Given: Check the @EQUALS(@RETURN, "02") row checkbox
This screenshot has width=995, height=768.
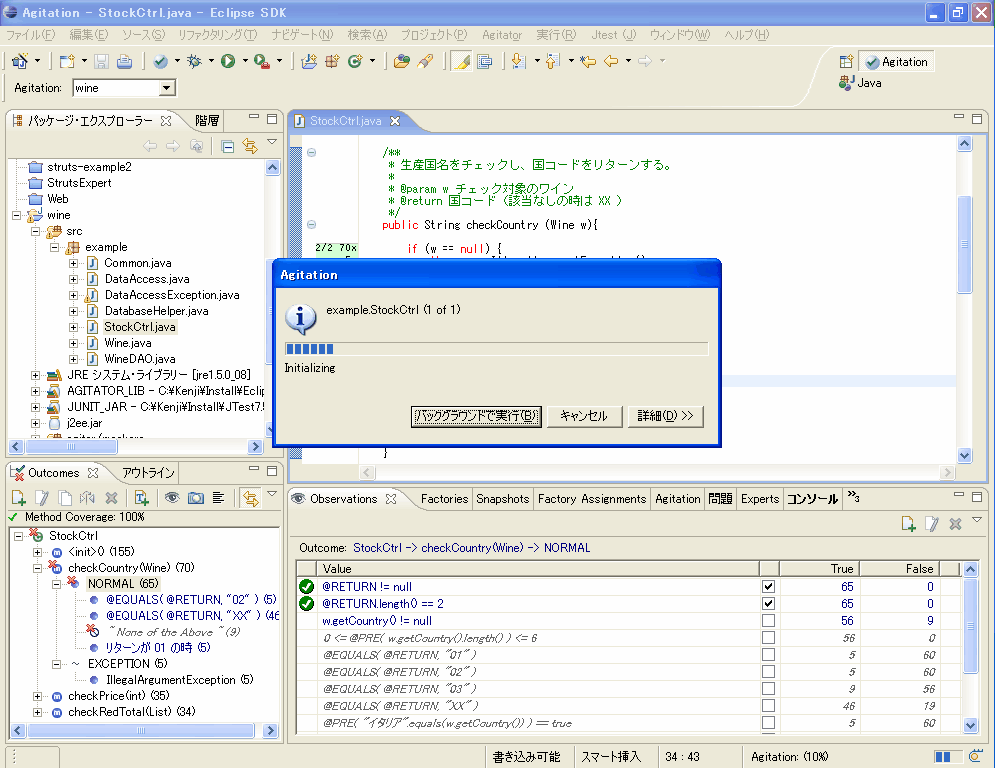Looking at the screenshot, I should click(768, 672).
